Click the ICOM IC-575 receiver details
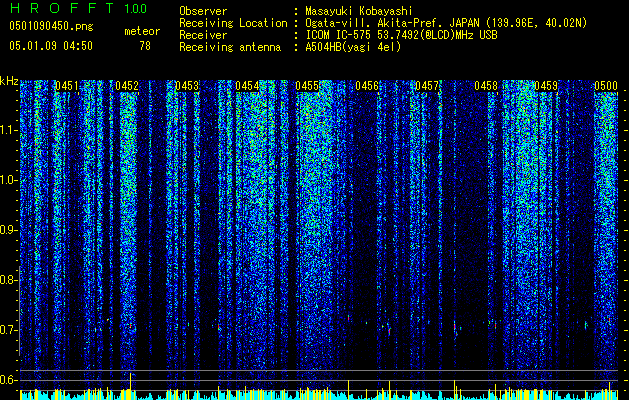 tap(402, 35)
